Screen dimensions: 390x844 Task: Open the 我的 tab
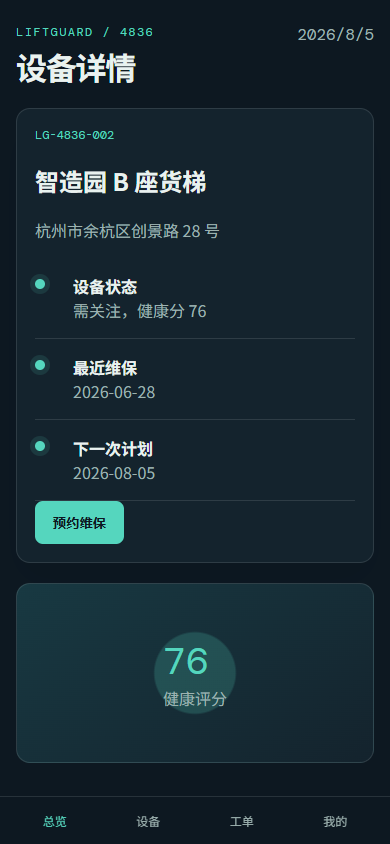tap(335, 822)
